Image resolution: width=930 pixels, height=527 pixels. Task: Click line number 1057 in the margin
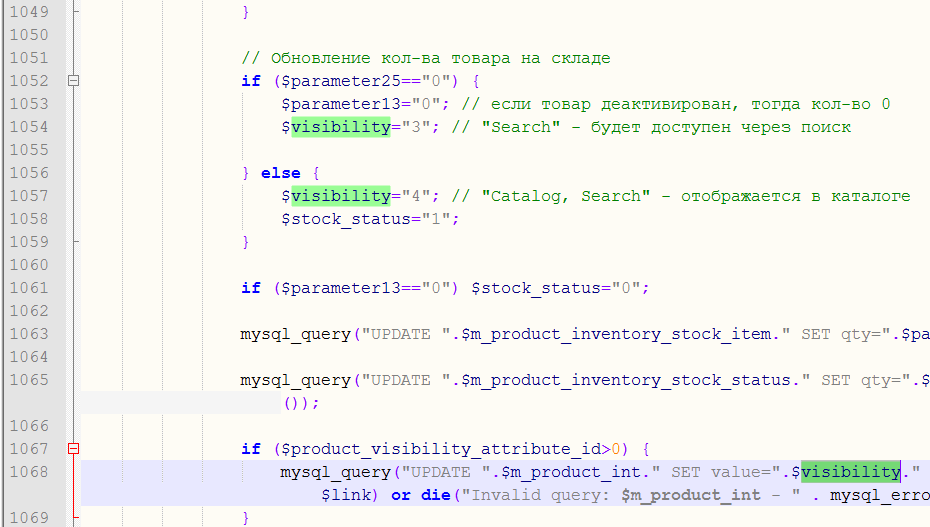(x=28, y=196)
